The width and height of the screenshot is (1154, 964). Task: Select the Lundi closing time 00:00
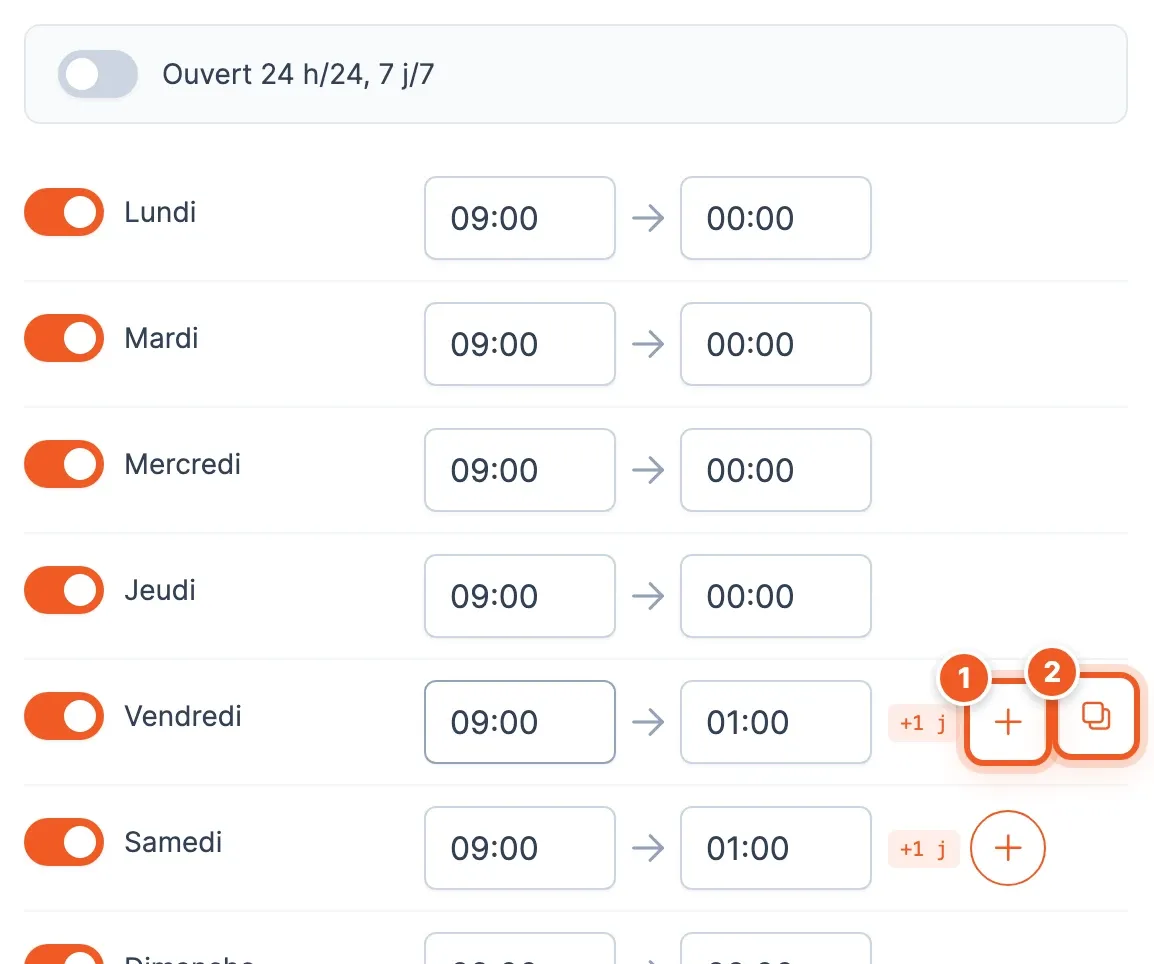click(776, 218)
